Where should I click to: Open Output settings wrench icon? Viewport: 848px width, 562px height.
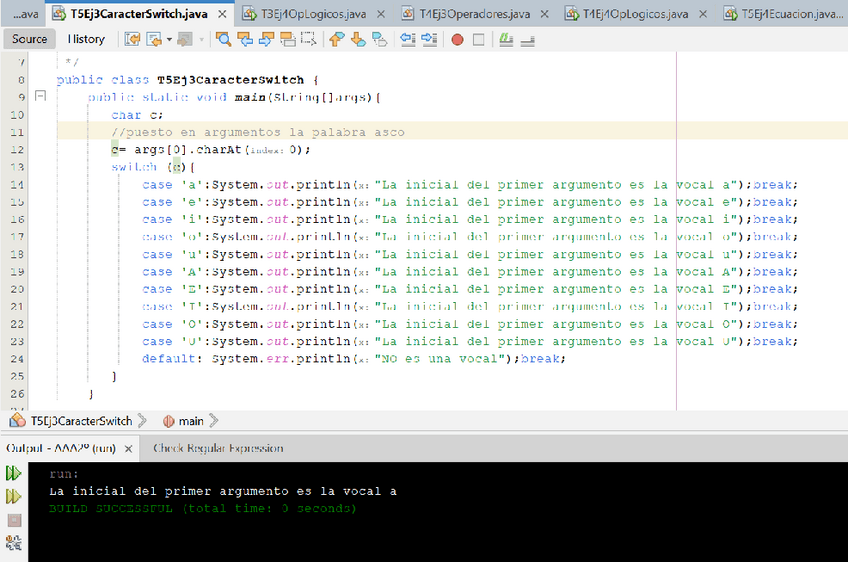tap(14, 543)
